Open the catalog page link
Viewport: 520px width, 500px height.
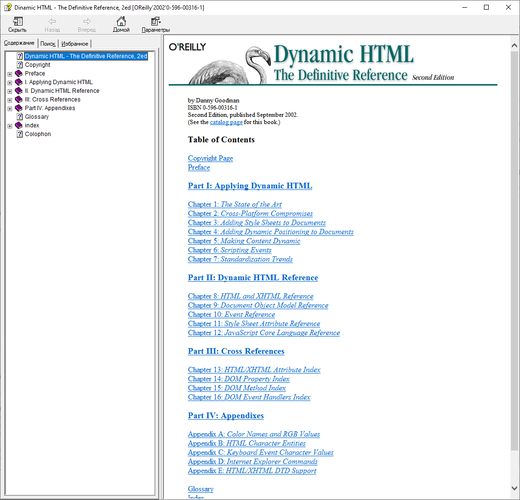point(226,122)
